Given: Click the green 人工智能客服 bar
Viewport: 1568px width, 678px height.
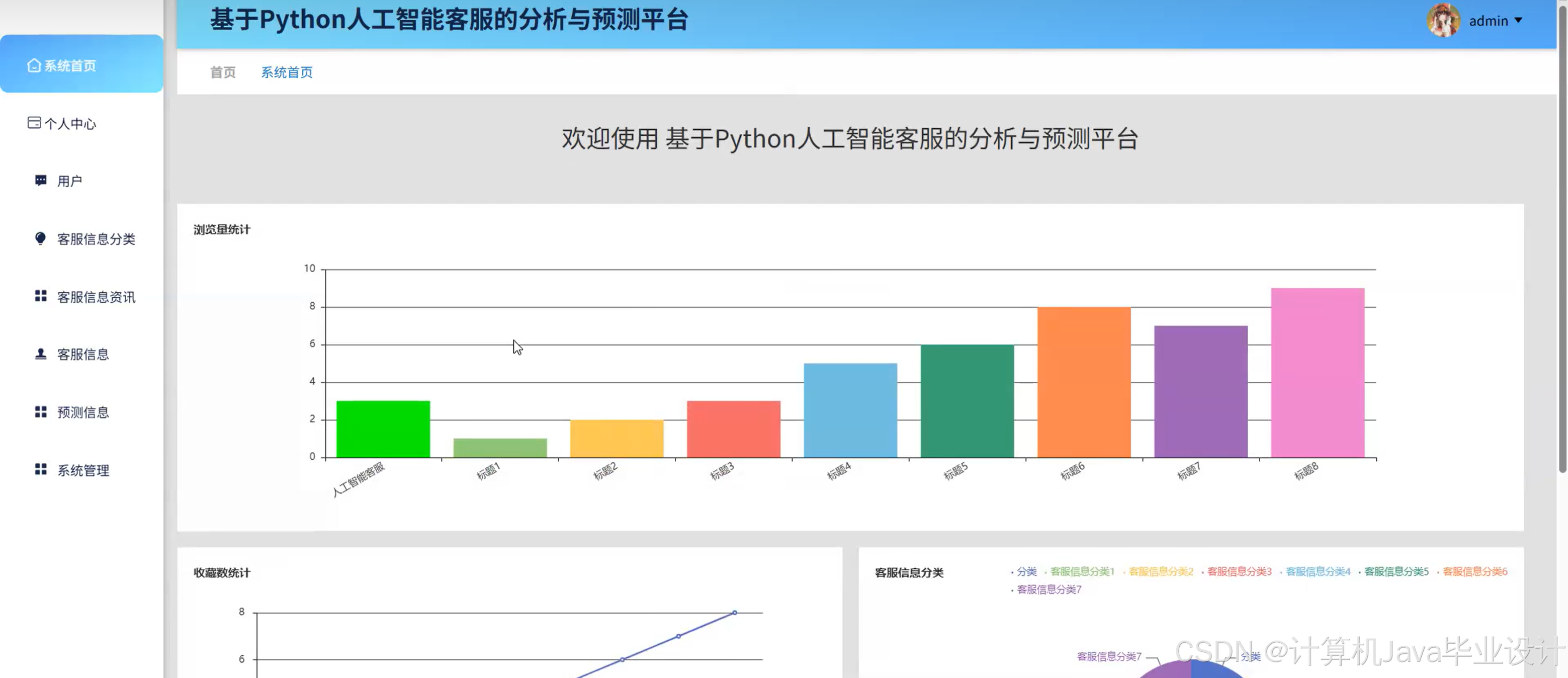Looking at the screenshot, I should click(x=383, y=429).
